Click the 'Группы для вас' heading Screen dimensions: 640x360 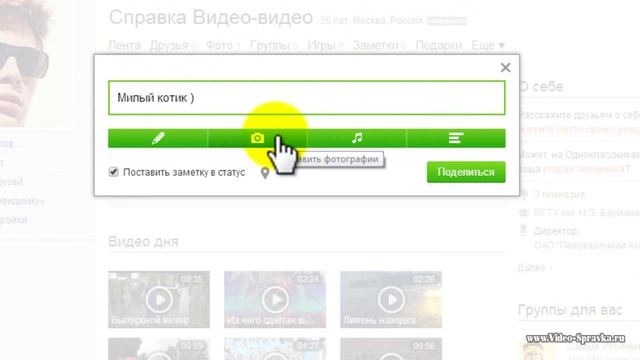(x=570, y=310)
